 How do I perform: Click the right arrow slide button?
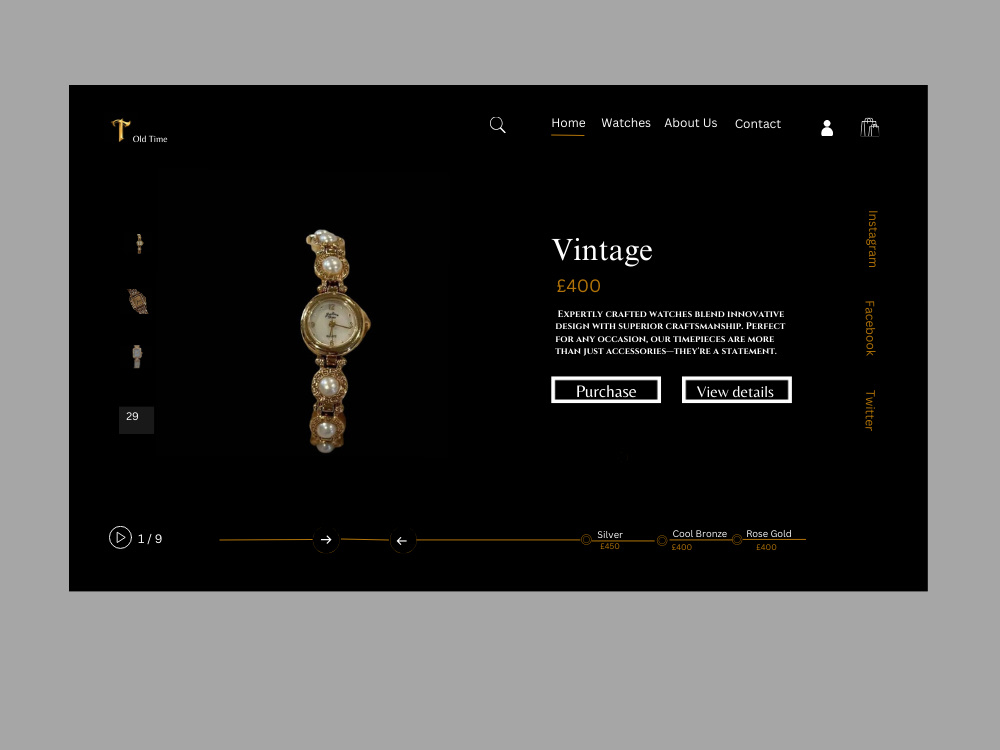pos(326,540)
